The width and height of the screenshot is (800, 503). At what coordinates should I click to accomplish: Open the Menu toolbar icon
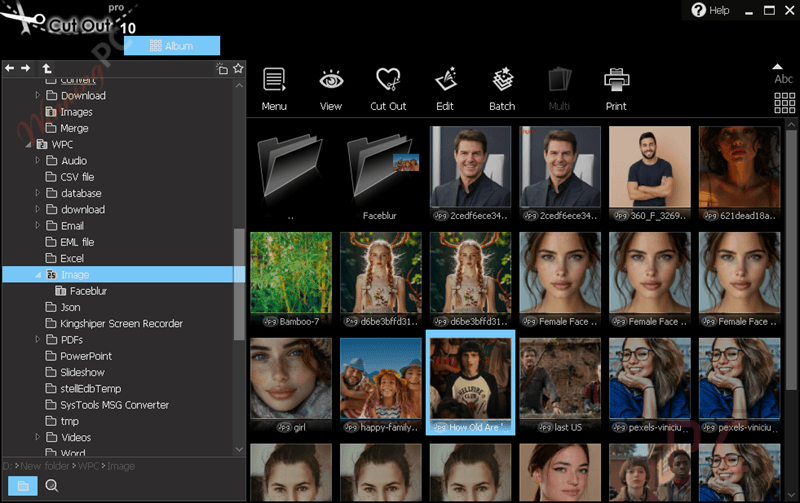tap(274, 89)
